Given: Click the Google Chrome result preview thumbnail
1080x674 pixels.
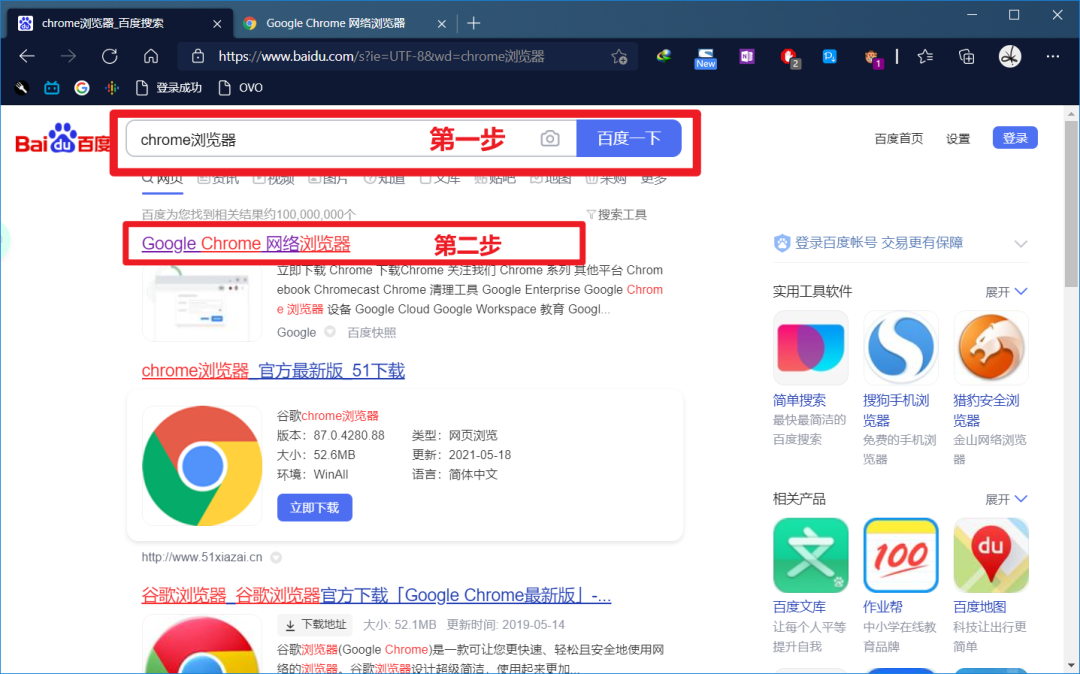Looking at the screenshot, I should [202, 303].
